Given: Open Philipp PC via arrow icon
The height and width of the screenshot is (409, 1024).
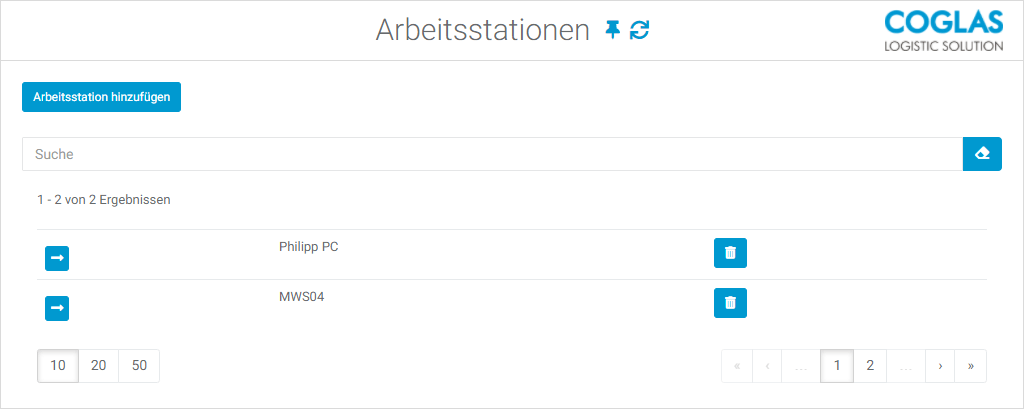Looking at the screenshot, I should [57, 258].
